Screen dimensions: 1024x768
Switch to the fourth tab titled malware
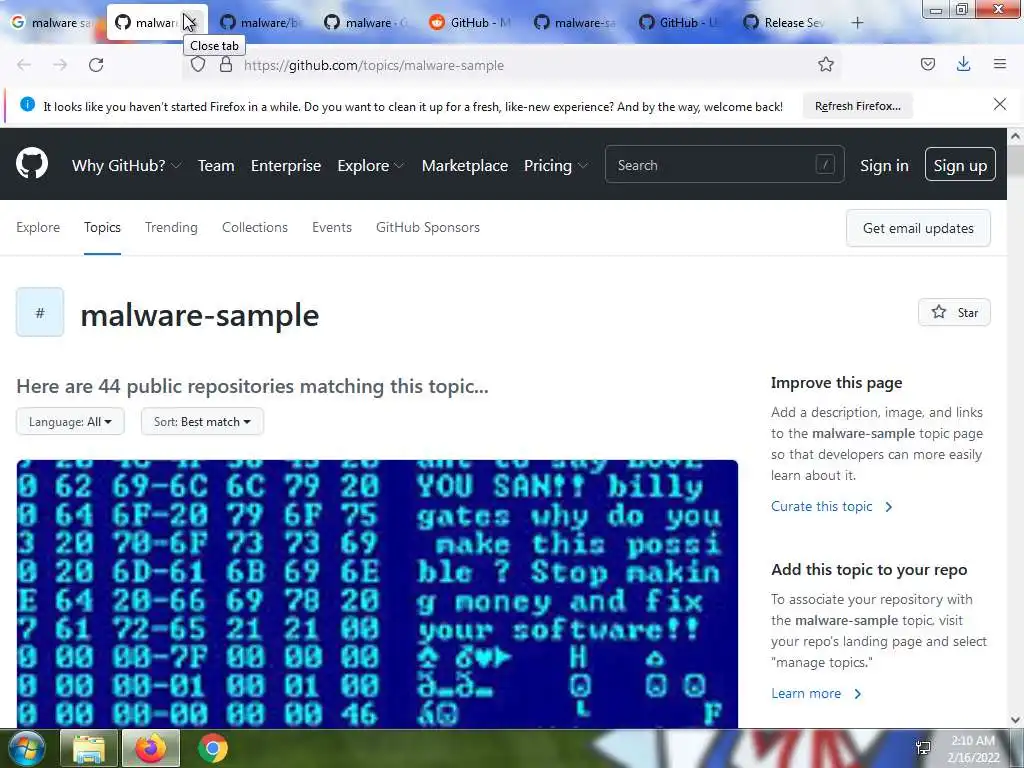point(366,23)
